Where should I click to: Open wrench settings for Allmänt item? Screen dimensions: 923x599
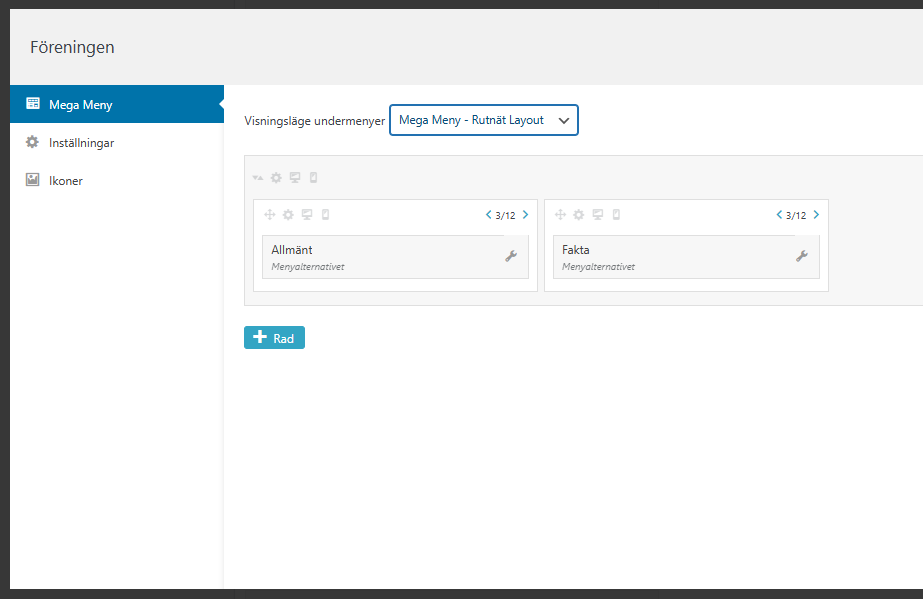(511, 256)
